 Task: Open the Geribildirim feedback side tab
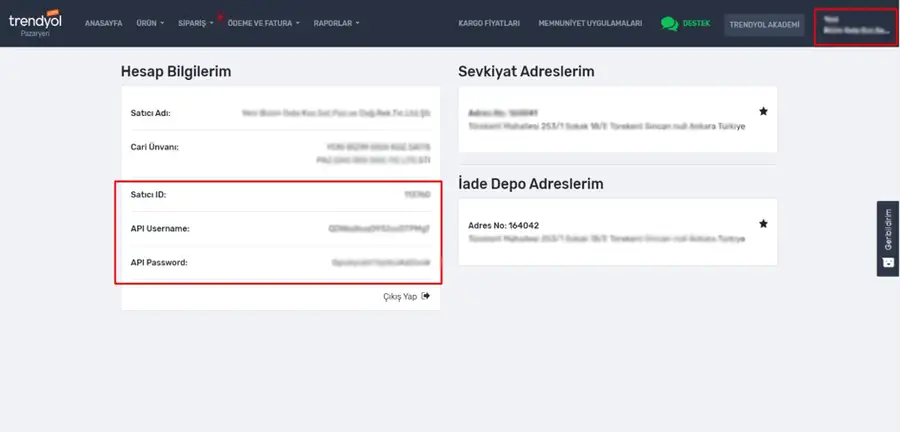tap(888, 238)
